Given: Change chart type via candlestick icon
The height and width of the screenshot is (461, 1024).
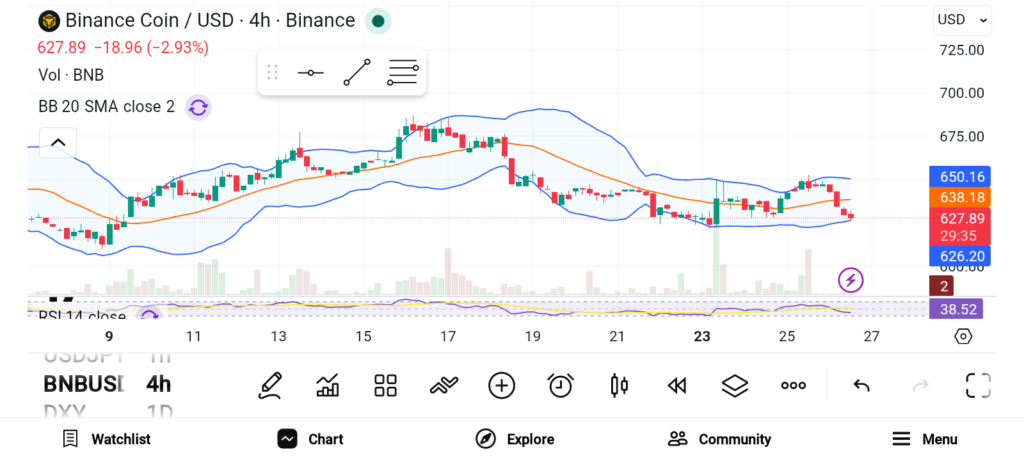Looking at the screenshot, I should (x=618, y=385).
